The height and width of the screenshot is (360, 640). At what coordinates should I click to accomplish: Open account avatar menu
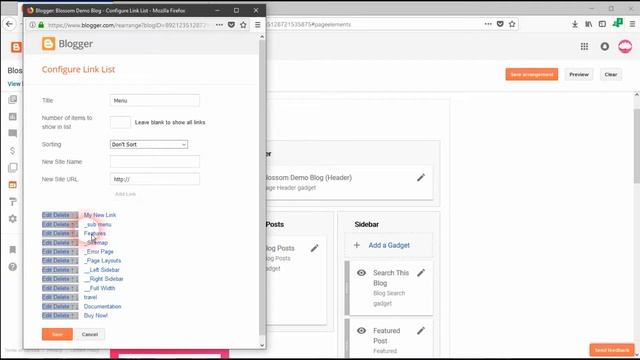625,47
